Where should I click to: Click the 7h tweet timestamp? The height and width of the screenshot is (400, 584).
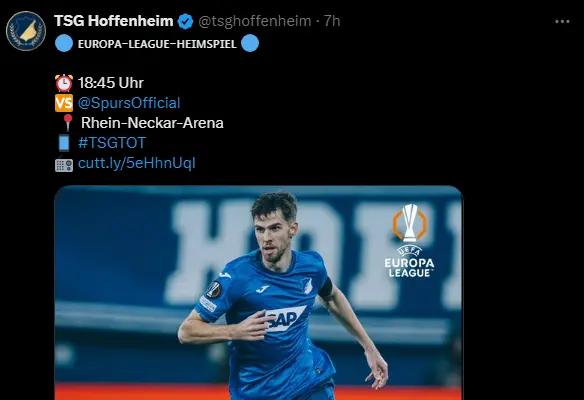332,21
